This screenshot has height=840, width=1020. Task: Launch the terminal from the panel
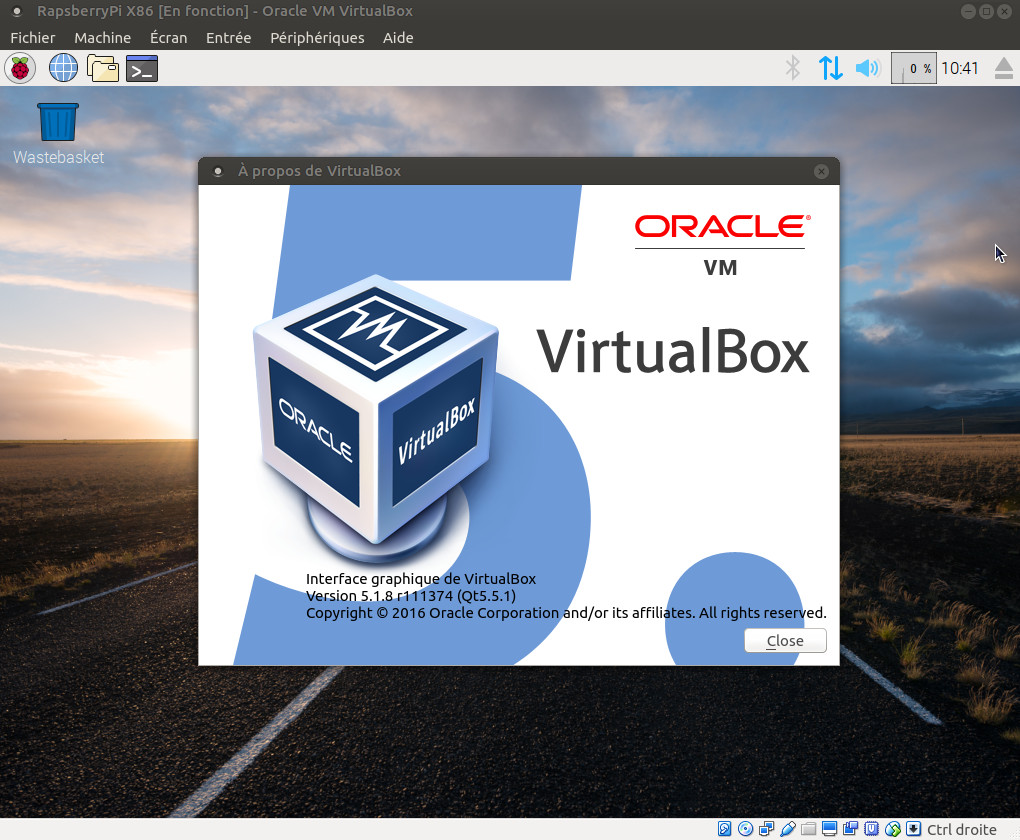[x=142, y=68]
